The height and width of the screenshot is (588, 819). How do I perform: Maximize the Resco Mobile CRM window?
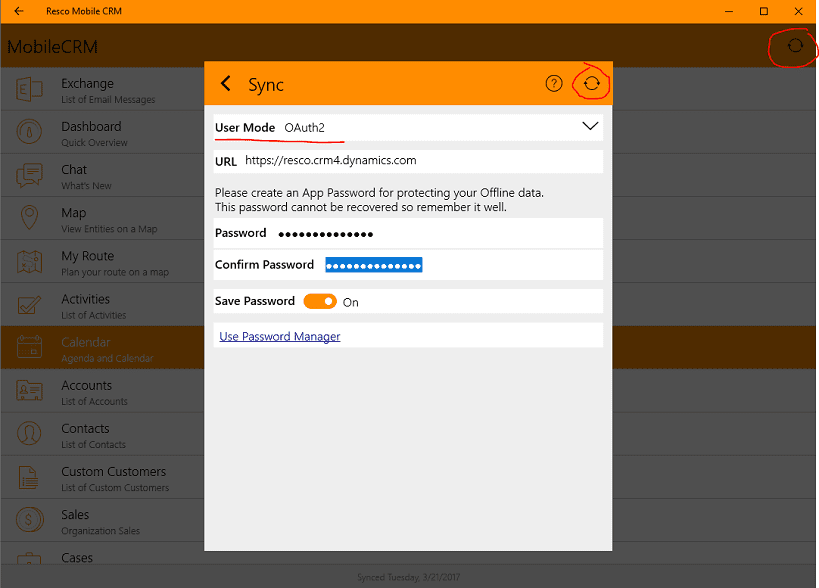tap(764, 11)
